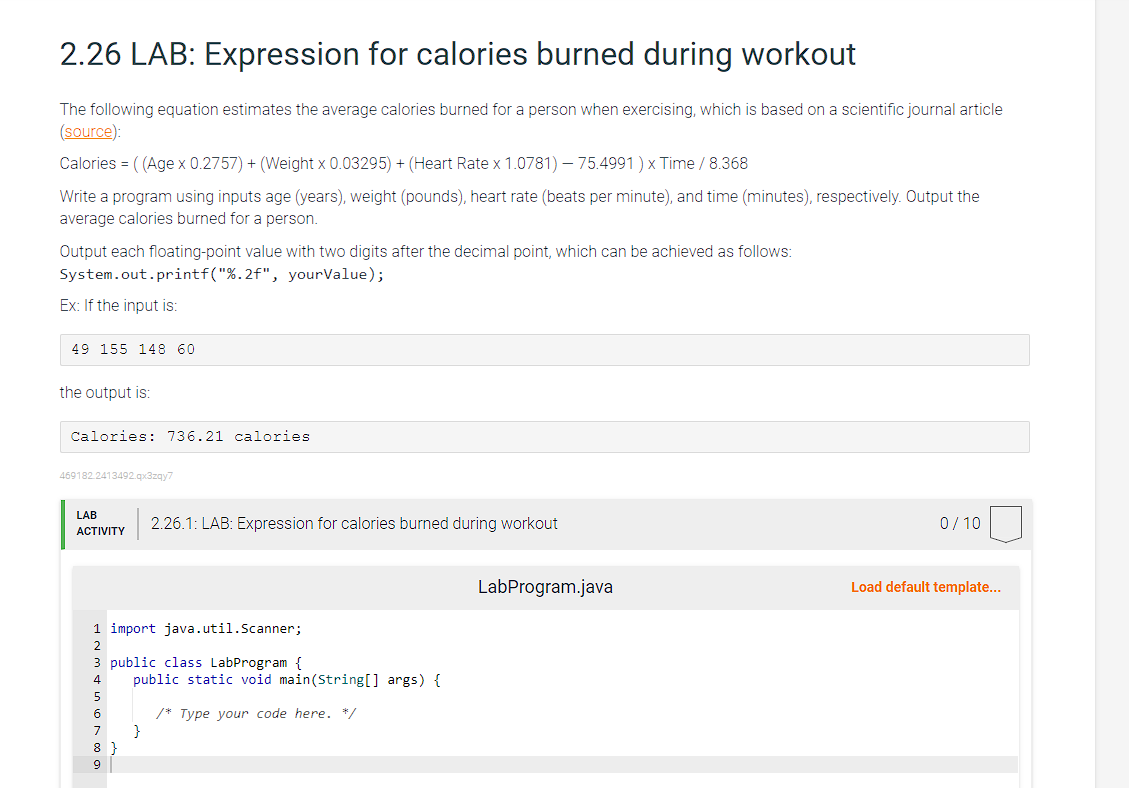Click line number 1 beside the import statement
Viewport: 1129px width, 788px height.
(x=96, y=628)
